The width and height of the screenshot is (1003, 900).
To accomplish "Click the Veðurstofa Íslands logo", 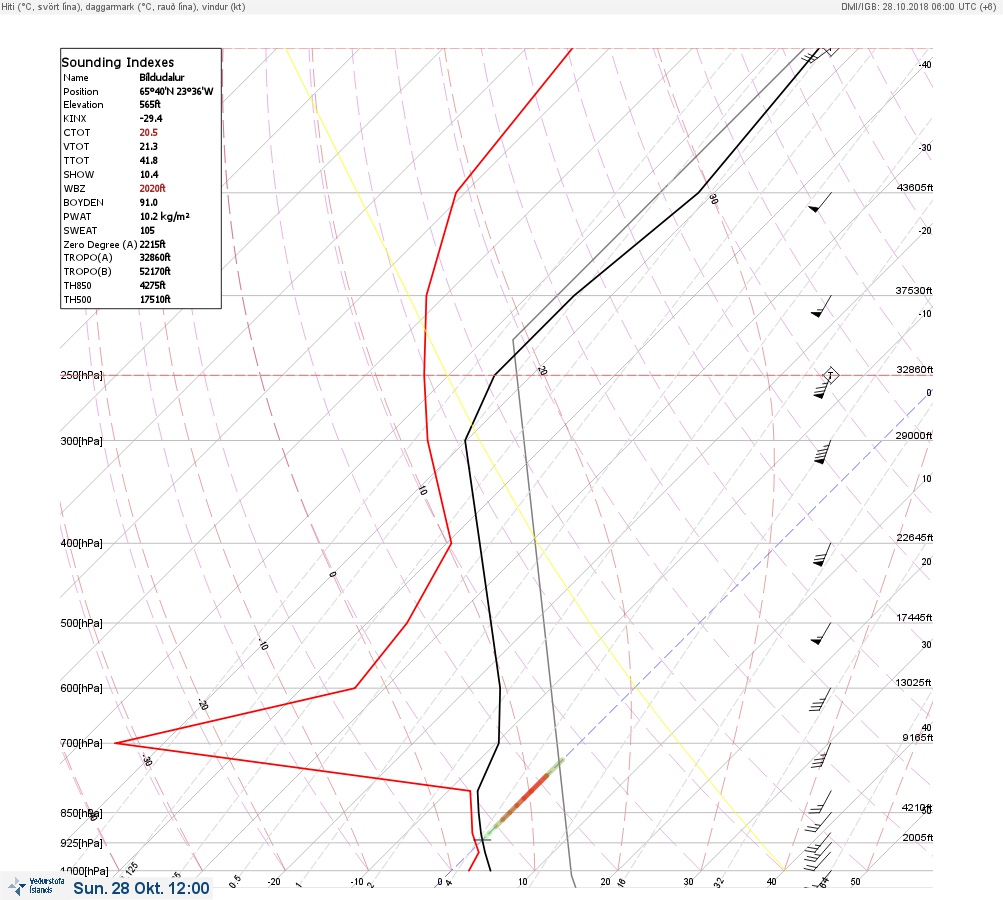I will (36, 886).
